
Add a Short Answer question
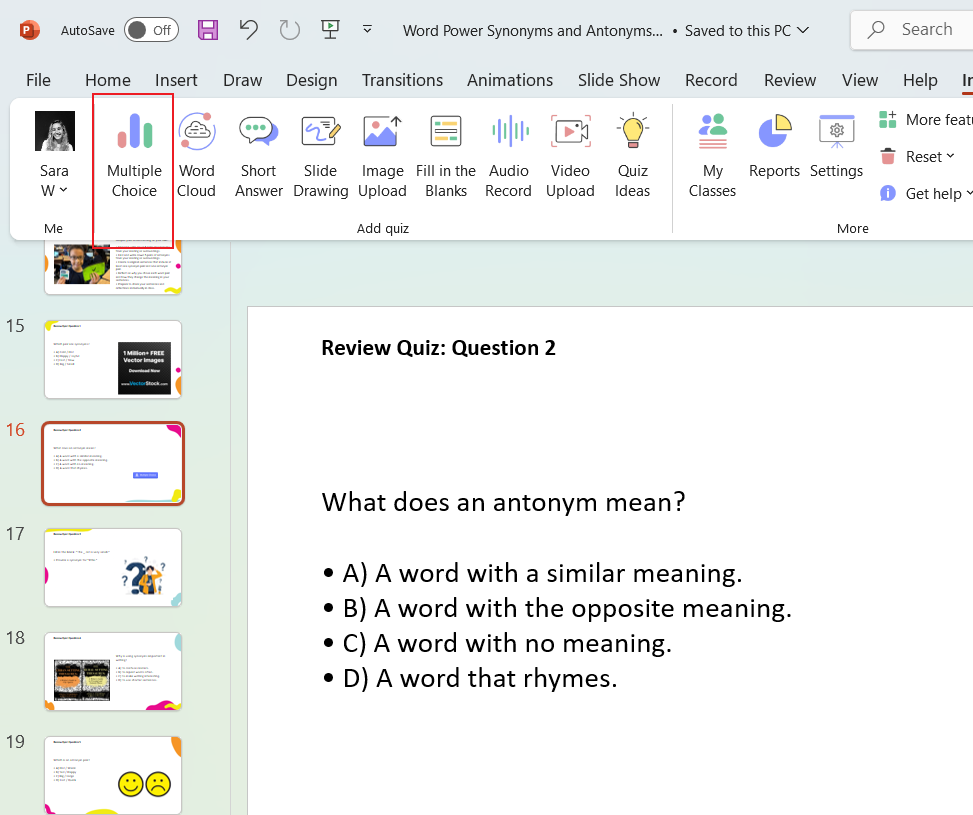click(x=258, y=156)
